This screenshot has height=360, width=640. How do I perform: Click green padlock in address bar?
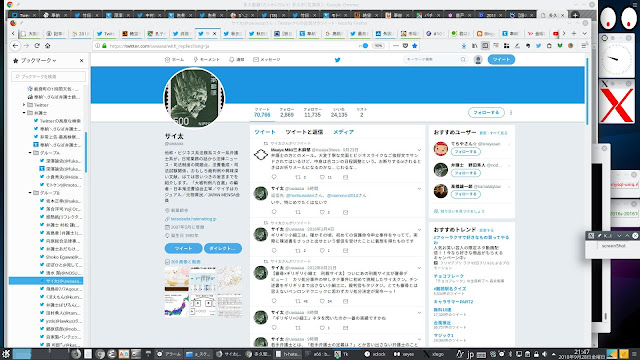pos(104,46)
